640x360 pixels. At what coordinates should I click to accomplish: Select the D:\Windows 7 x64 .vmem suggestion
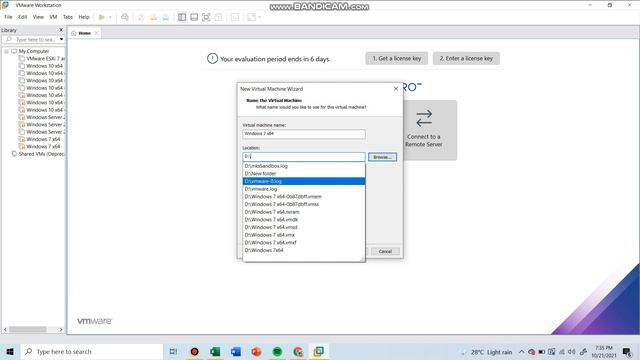pos(304,197)
